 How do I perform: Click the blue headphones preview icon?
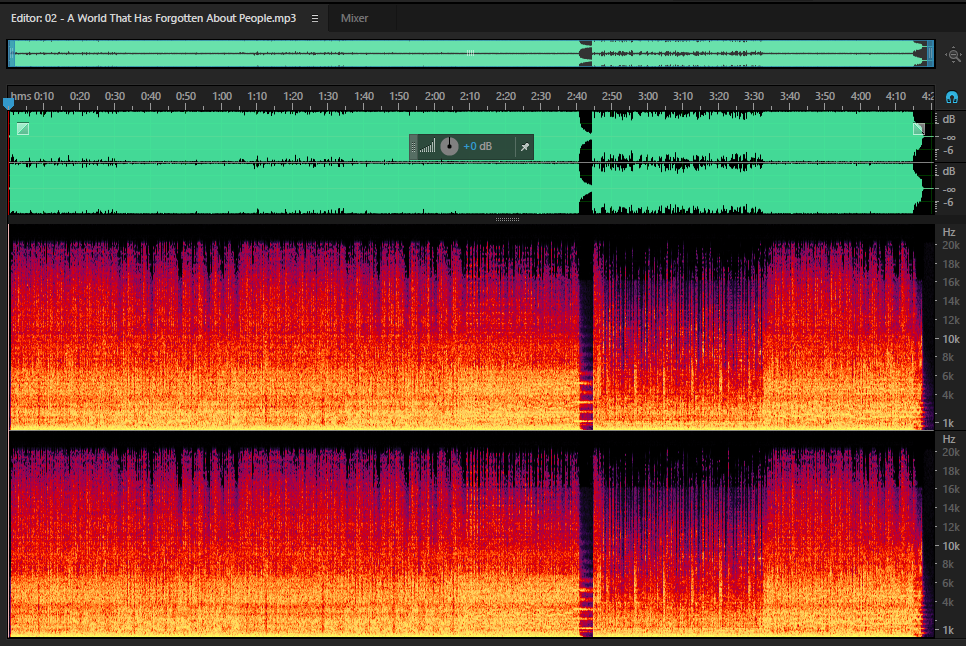[952, 97]
